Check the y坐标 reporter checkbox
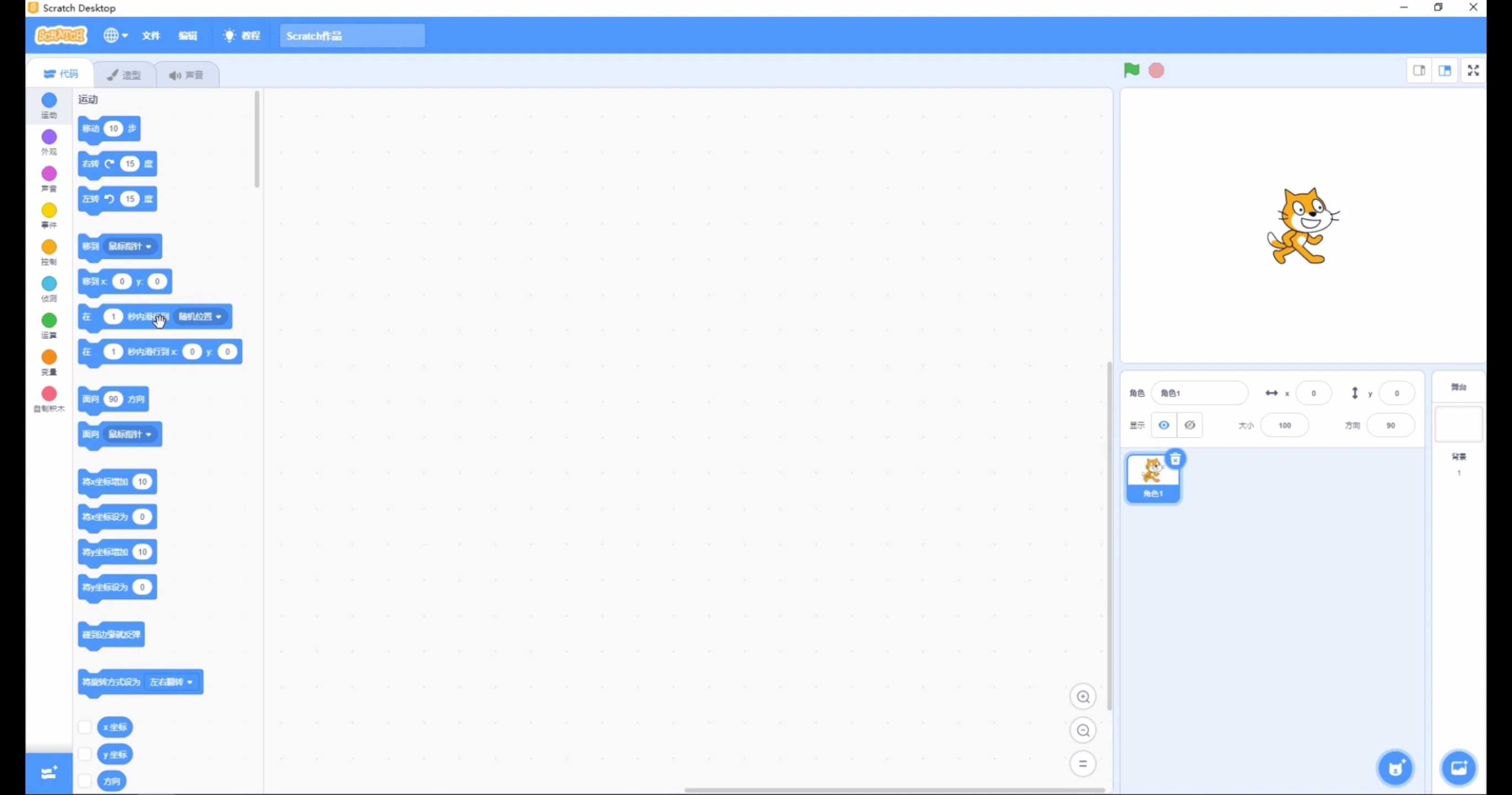 85,754
